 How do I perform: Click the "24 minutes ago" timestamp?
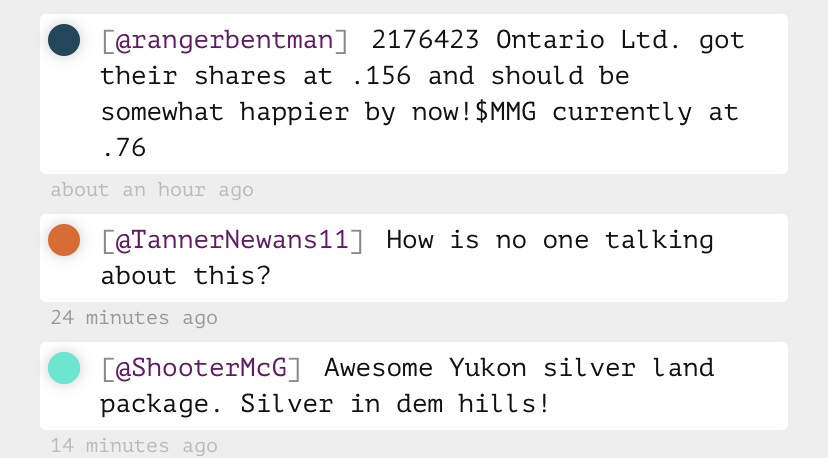pos(134,318)
